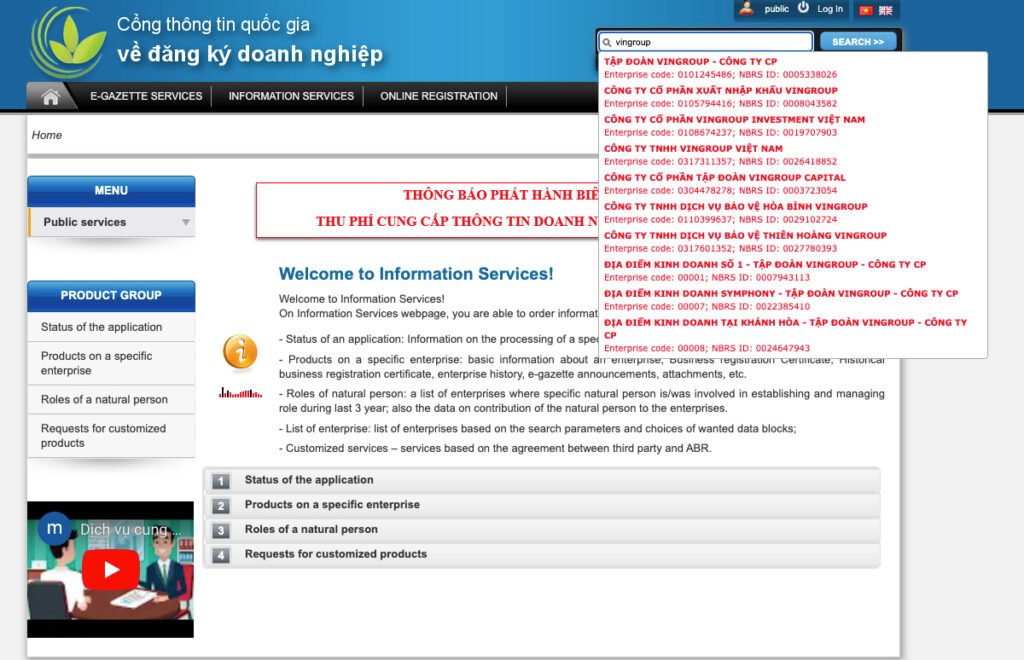Expand the Public services menu arrow
This screenshot has height=660, width=1024.
[x=185, y=222]
